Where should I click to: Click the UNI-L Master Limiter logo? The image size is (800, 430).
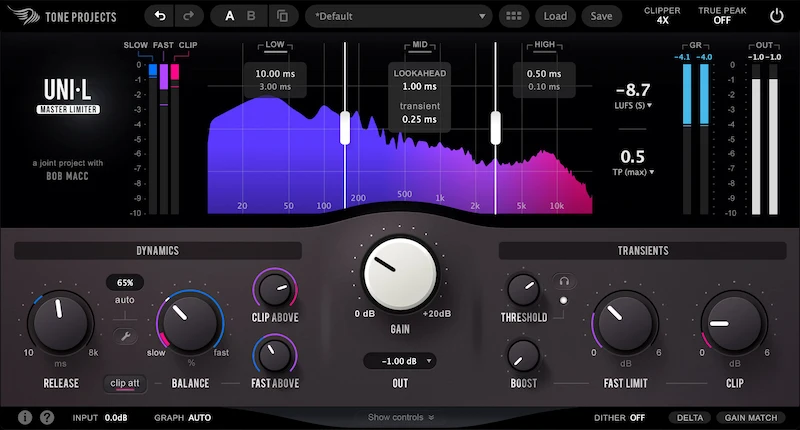[x=68, y=95]
